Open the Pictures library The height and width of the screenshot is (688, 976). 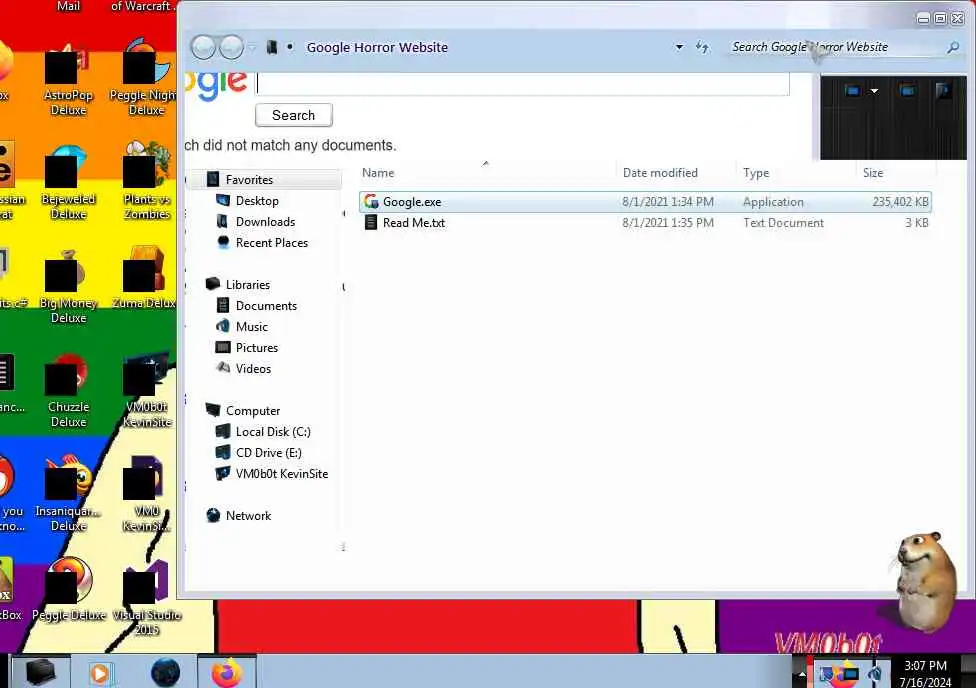tap(256, 348)
